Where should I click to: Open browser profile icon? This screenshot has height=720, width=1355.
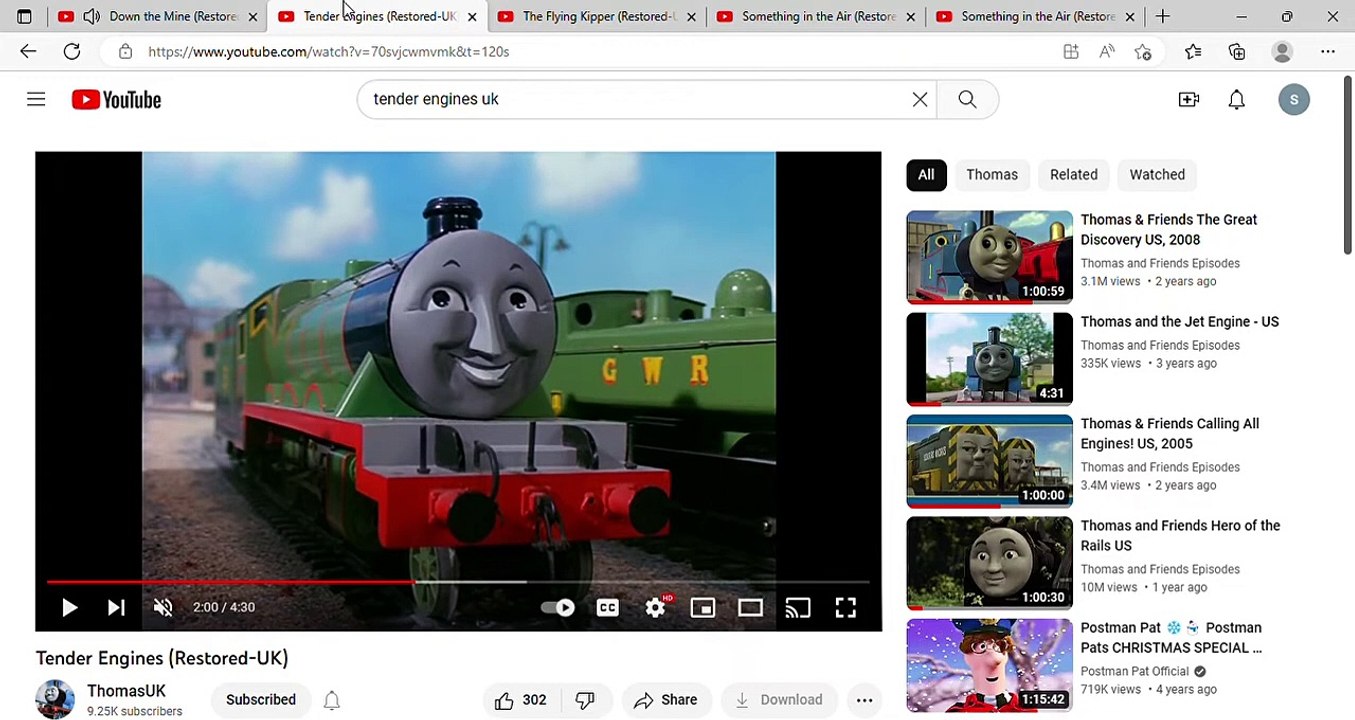(1282, 51)
